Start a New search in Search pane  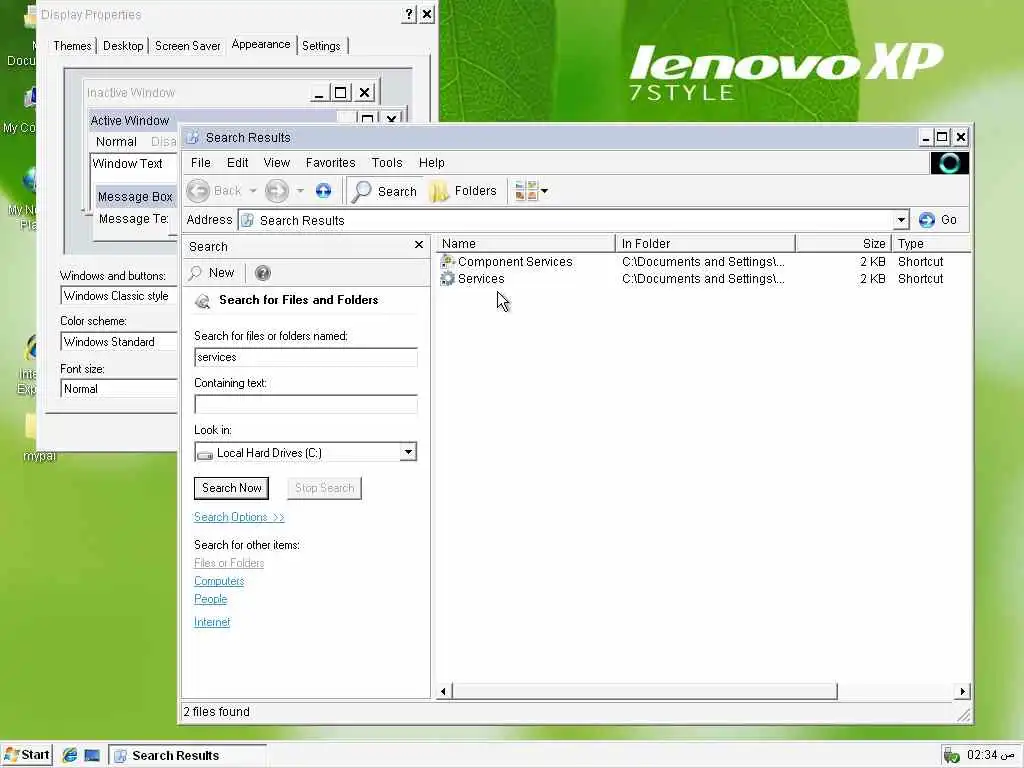[x=211, y=273]
